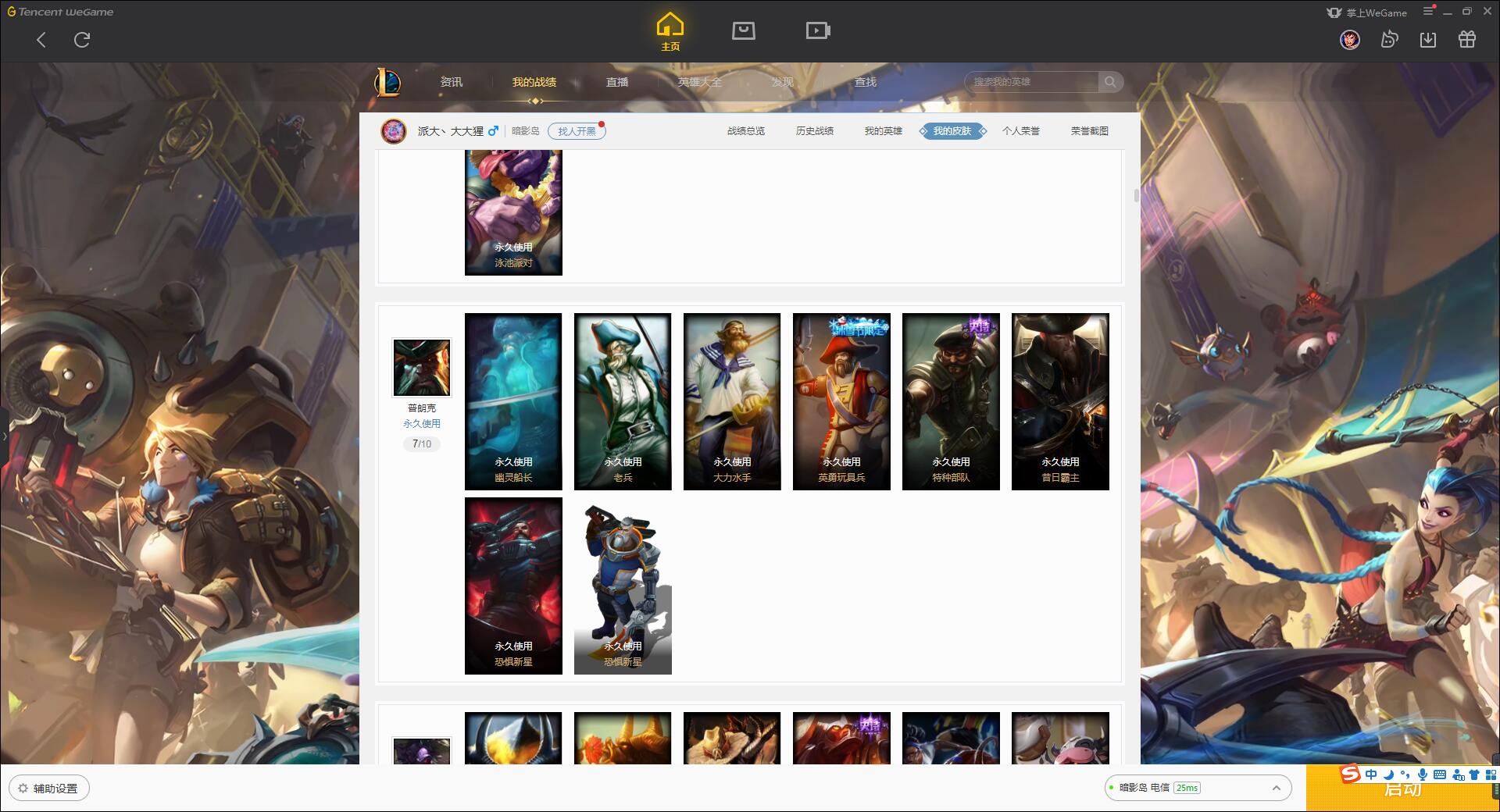
Task: Open the 泳池派对 skin thumbnail
Action: tap(513, 212)
